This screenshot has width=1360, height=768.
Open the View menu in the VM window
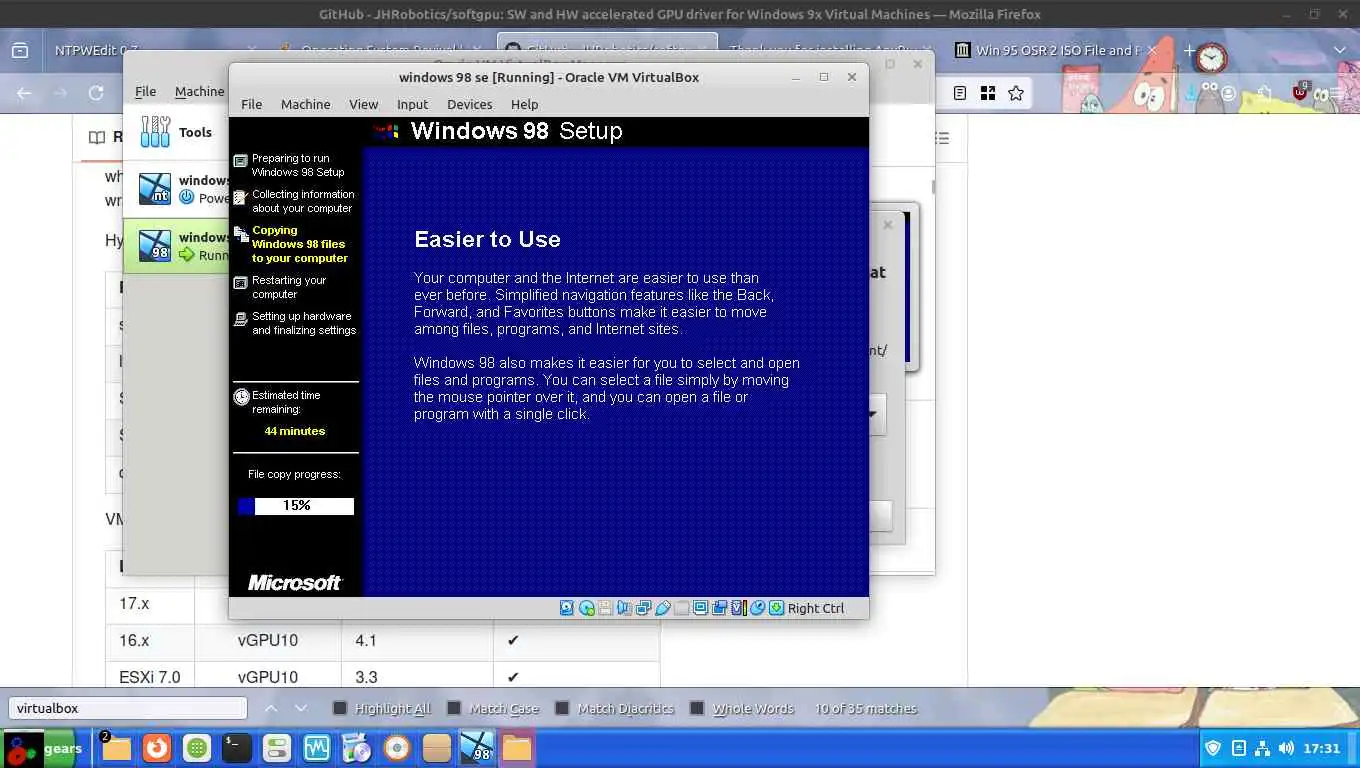click(363, 104)
